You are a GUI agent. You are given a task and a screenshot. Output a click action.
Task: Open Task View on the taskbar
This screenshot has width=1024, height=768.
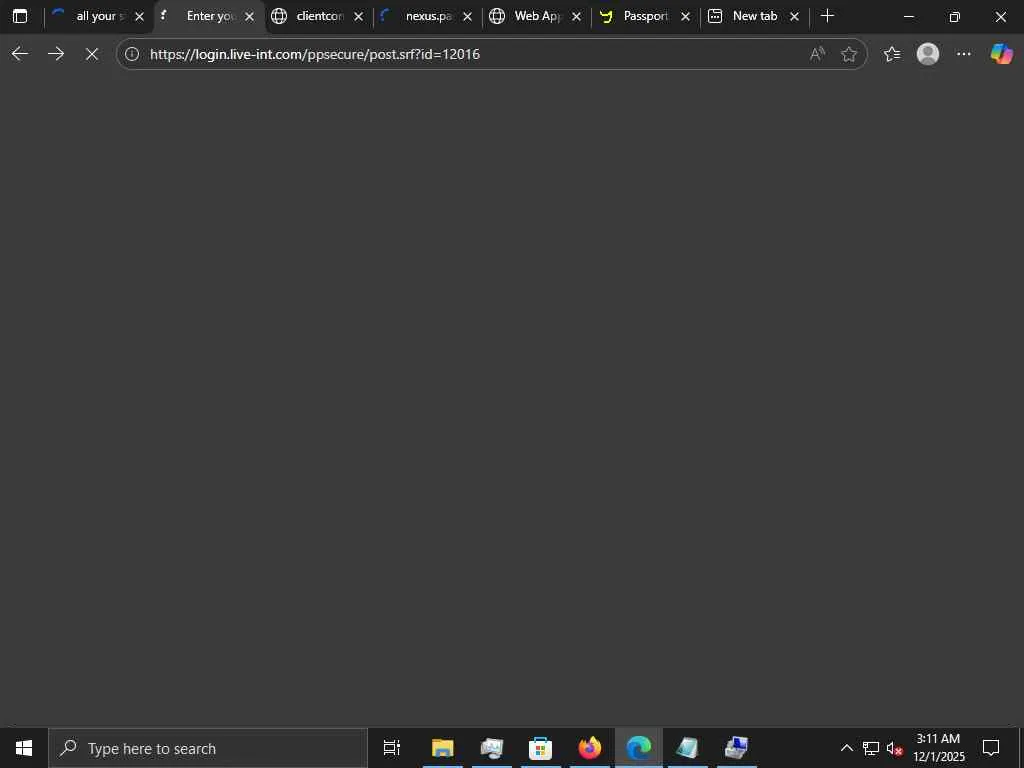point(391,748)
